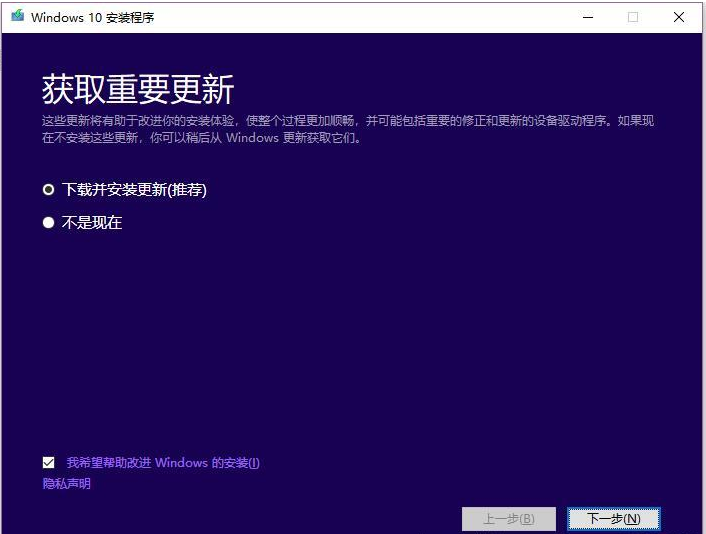Click the 获取重要更新 heading text
This screenshot has height=534, width=706.
(138, 90)
